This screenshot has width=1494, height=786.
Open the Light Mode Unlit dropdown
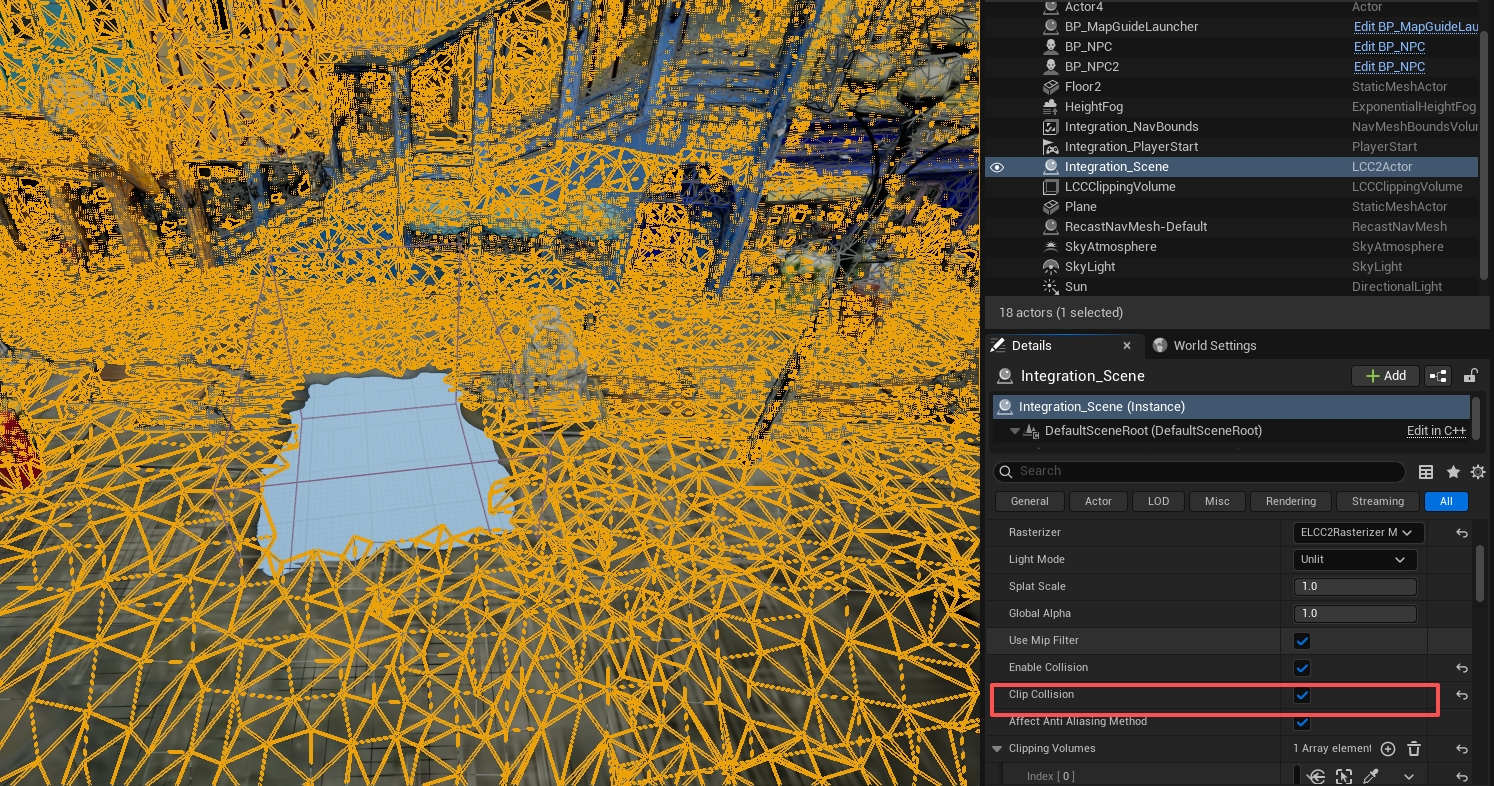(x=1354, y=560)
